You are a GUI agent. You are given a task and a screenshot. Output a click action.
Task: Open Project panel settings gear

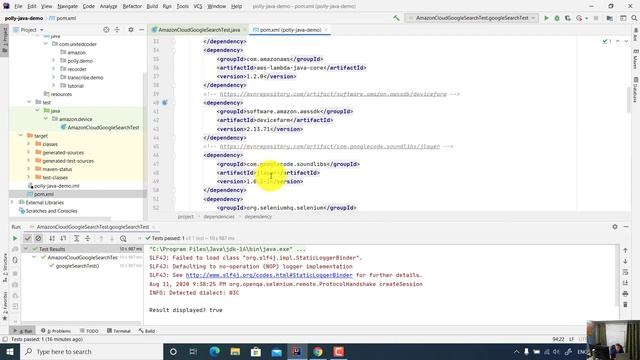(x=131, y=30)
